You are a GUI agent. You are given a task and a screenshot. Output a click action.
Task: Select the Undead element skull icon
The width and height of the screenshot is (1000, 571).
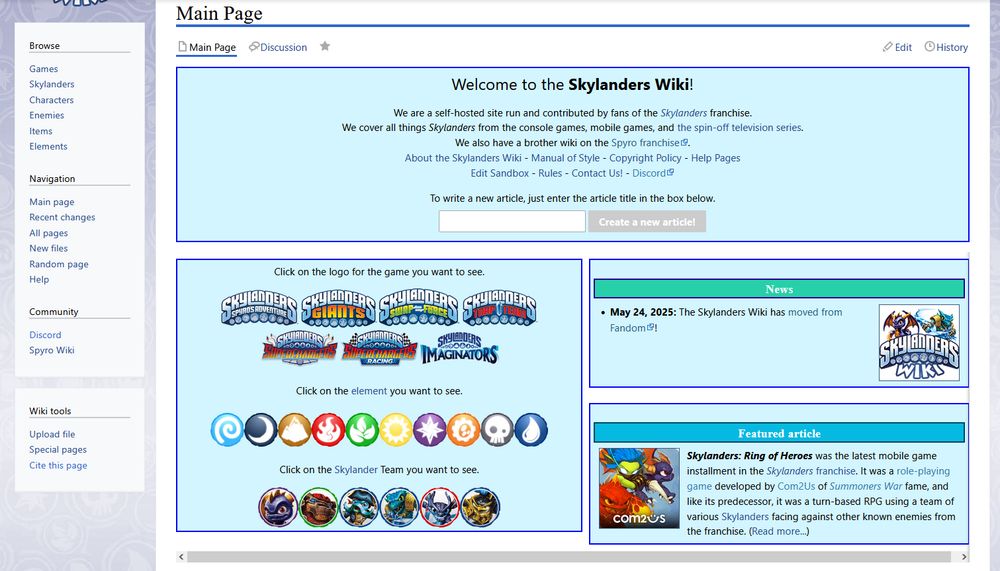pos(497,429)
